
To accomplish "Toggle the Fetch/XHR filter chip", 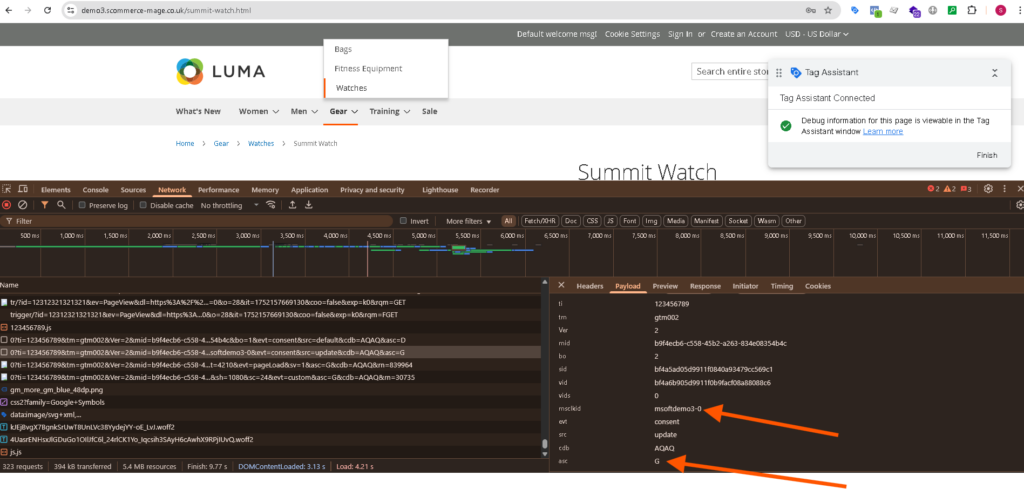I will (539, 221).
